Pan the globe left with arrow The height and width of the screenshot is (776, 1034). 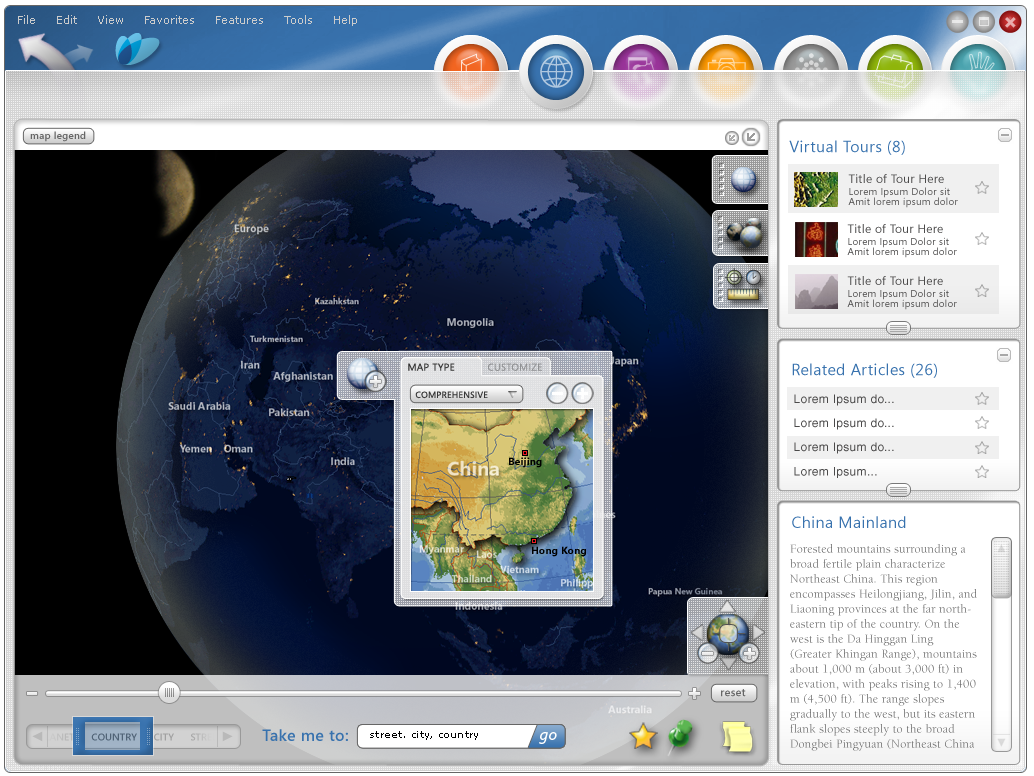coord(697,632)
